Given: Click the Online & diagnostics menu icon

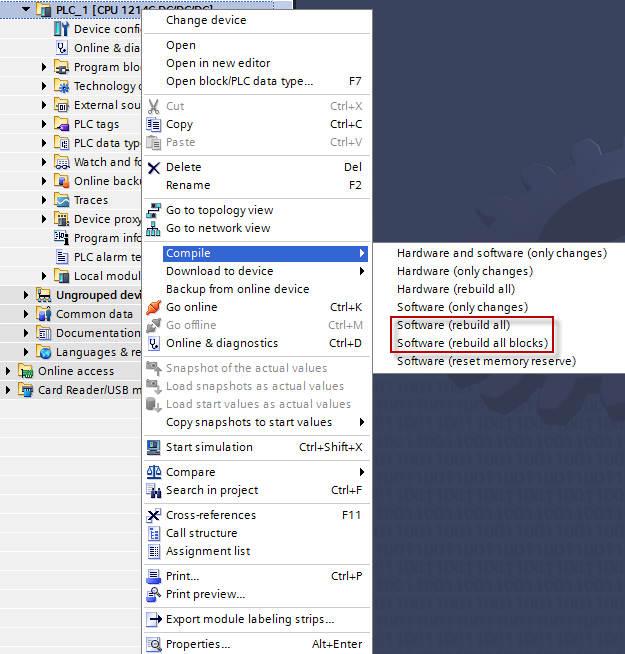Looking at the screenshot, I should (x=153, y=343).
